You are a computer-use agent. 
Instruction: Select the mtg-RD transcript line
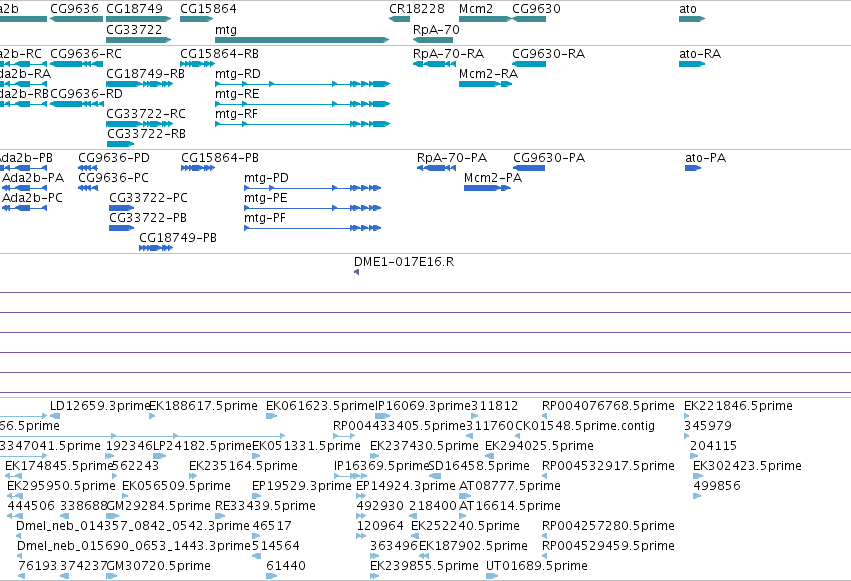[x=302, y=84]
